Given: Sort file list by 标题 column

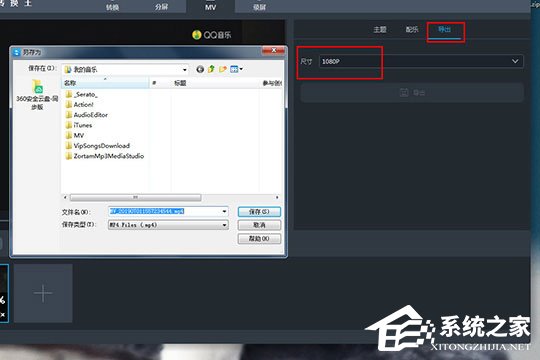Looking at the screenshot, I should (x=216, y=83).
